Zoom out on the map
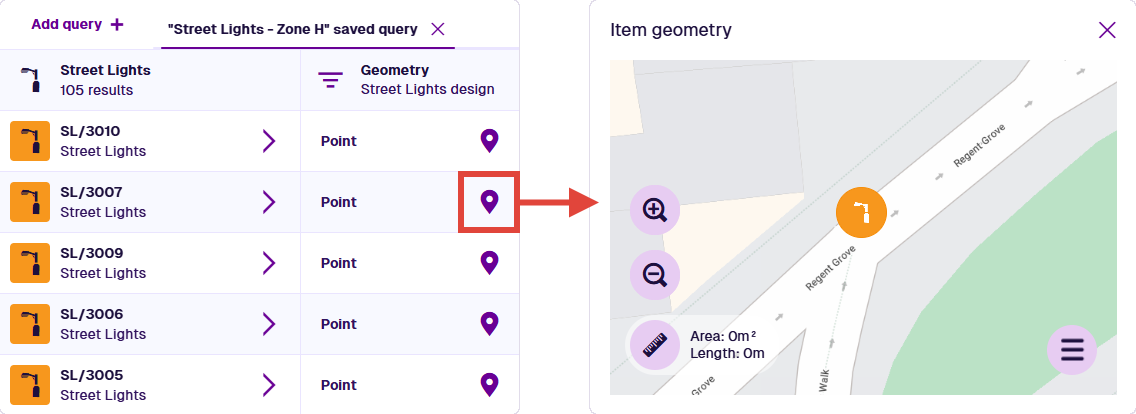 (655, 275)
